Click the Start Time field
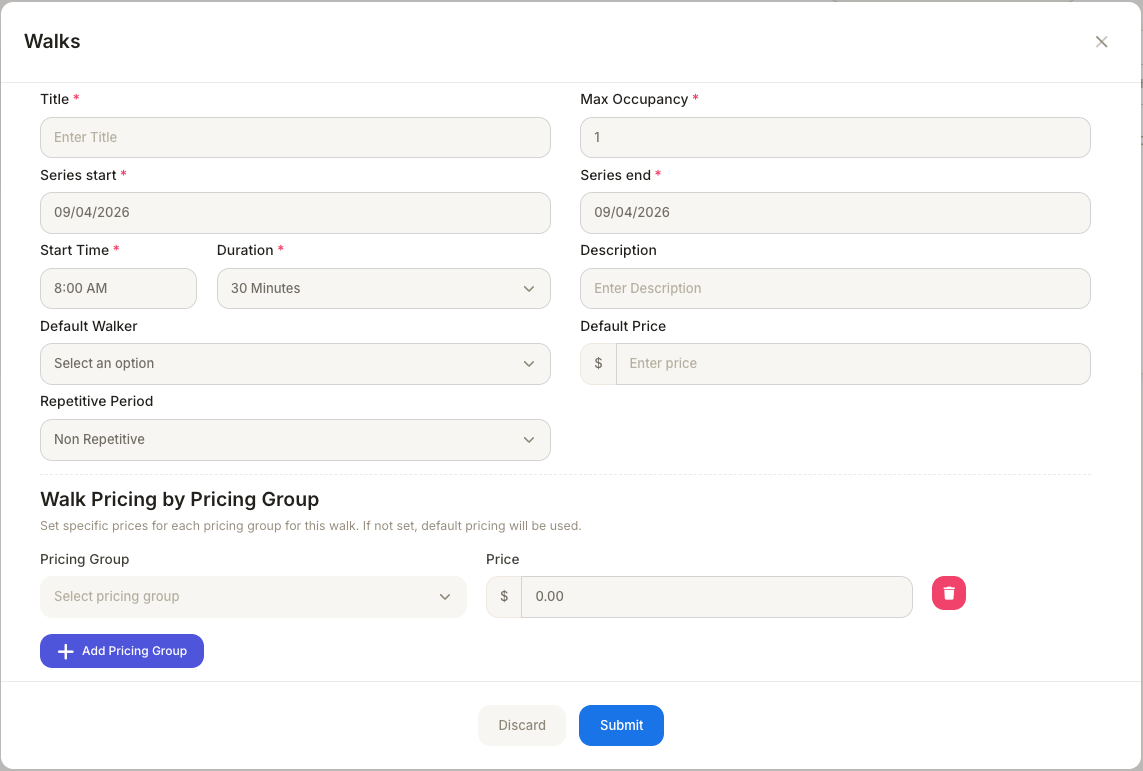The width and height of the screenshot is (1143, 771). pyautogui.click(x=118, y=289)
